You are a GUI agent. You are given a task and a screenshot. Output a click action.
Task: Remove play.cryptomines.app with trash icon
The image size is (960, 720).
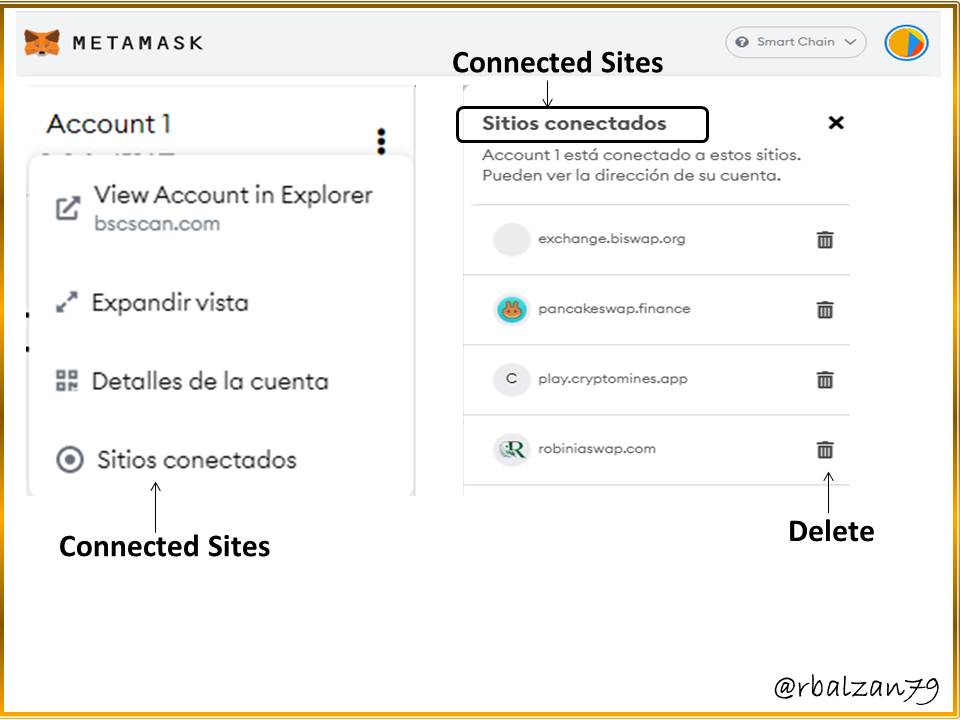[825, 380]
